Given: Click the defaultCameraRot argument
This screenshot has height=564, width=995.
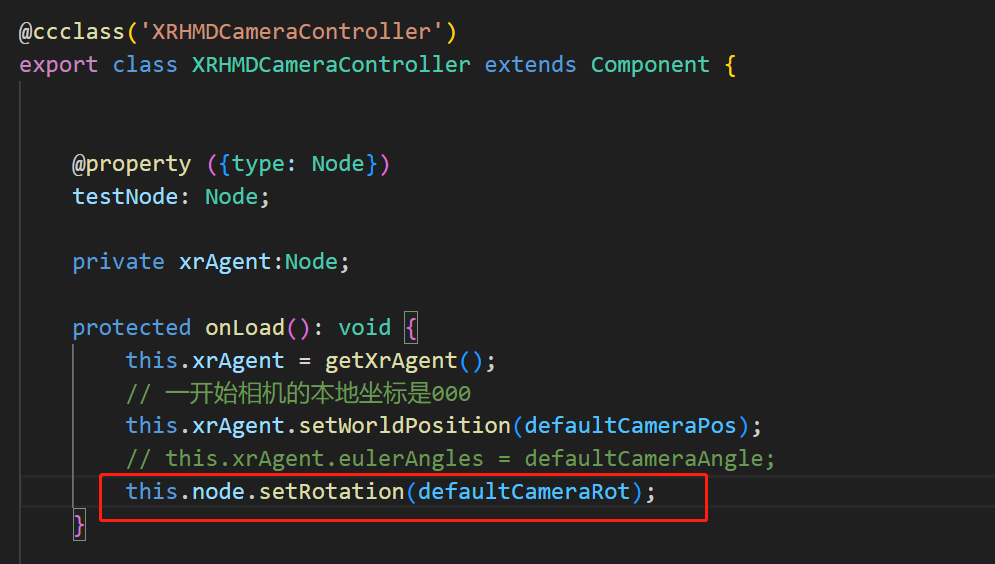Looking at the screenshot, I should (x=524, y=492).
